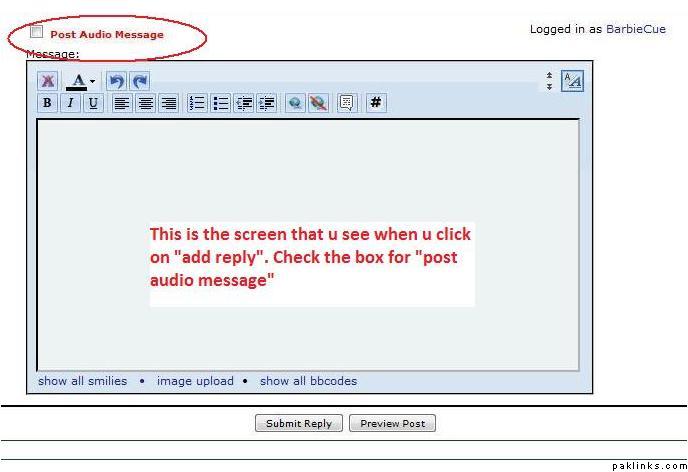This screenshot has width=688, height=472.
Task: Toggle underline formatting
Action: pyautogui.click(x=93, y=103)
